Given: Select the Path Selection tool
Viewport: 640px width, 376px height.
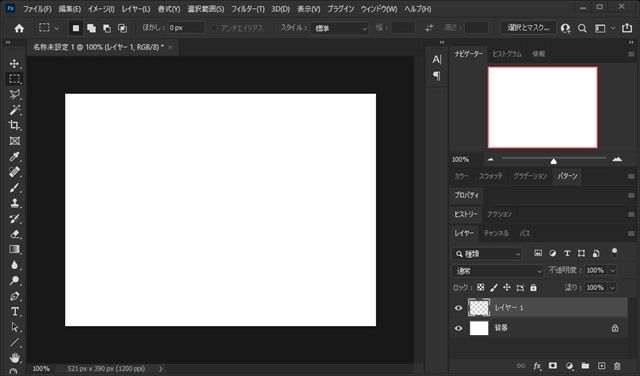Looking at the screenshot, I should (x=14, y=327).
